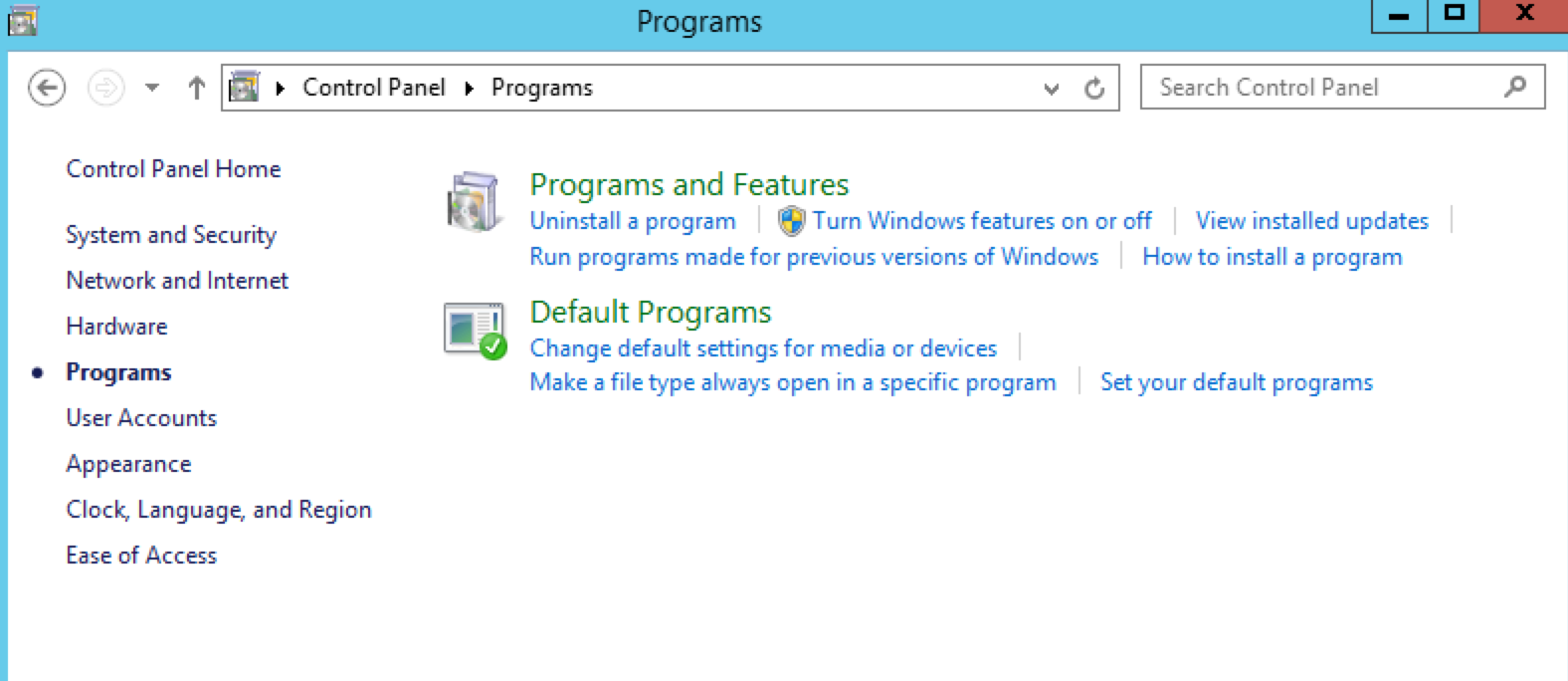Select System and Security in sidebar
The height and width of the screenshot is (681, 1568).
coord(171,235)
